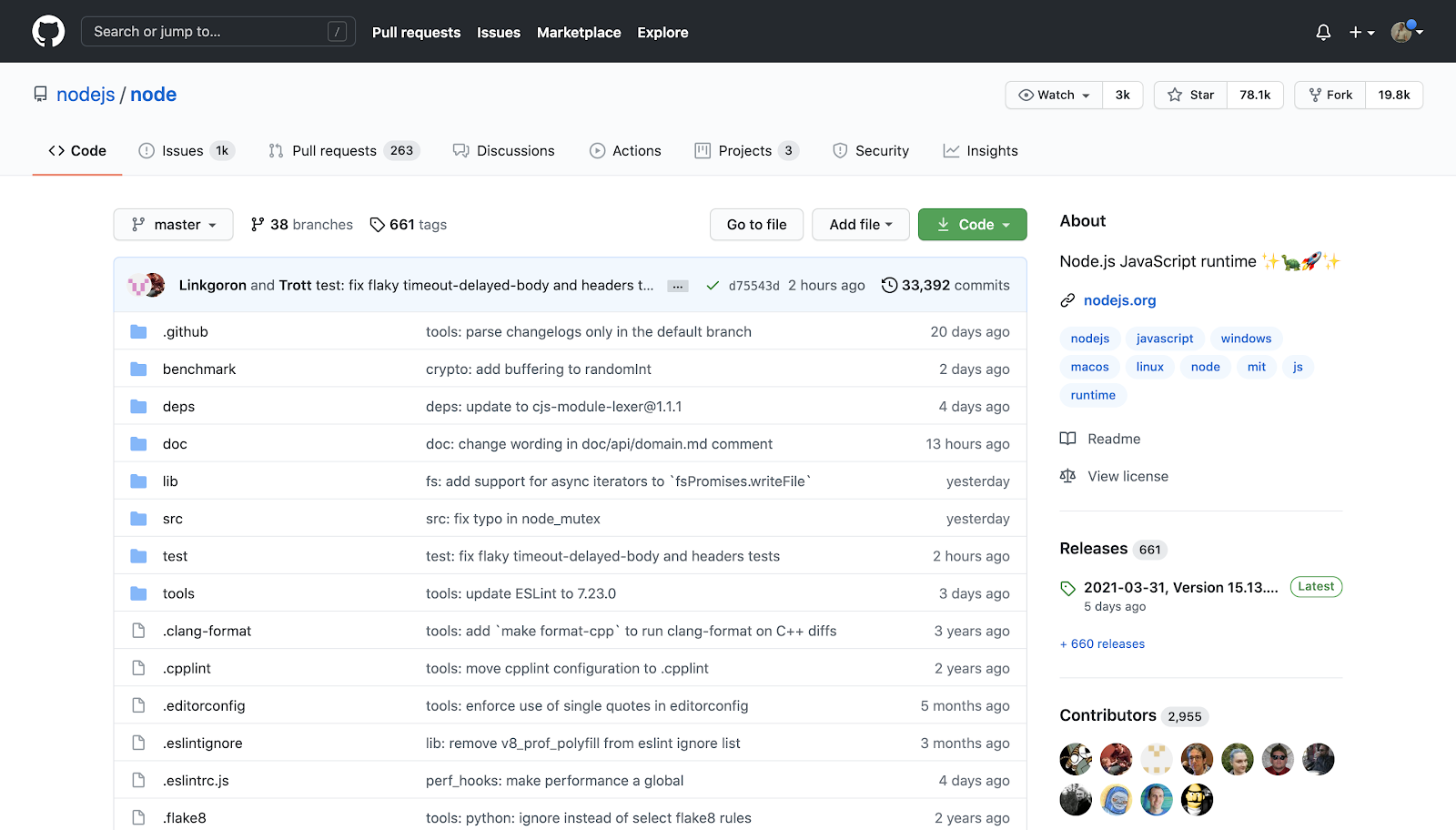This screenshot has height=830, width=1456.
Task: Click the nodejs.org link icon
Action: tap(1067, 299)
